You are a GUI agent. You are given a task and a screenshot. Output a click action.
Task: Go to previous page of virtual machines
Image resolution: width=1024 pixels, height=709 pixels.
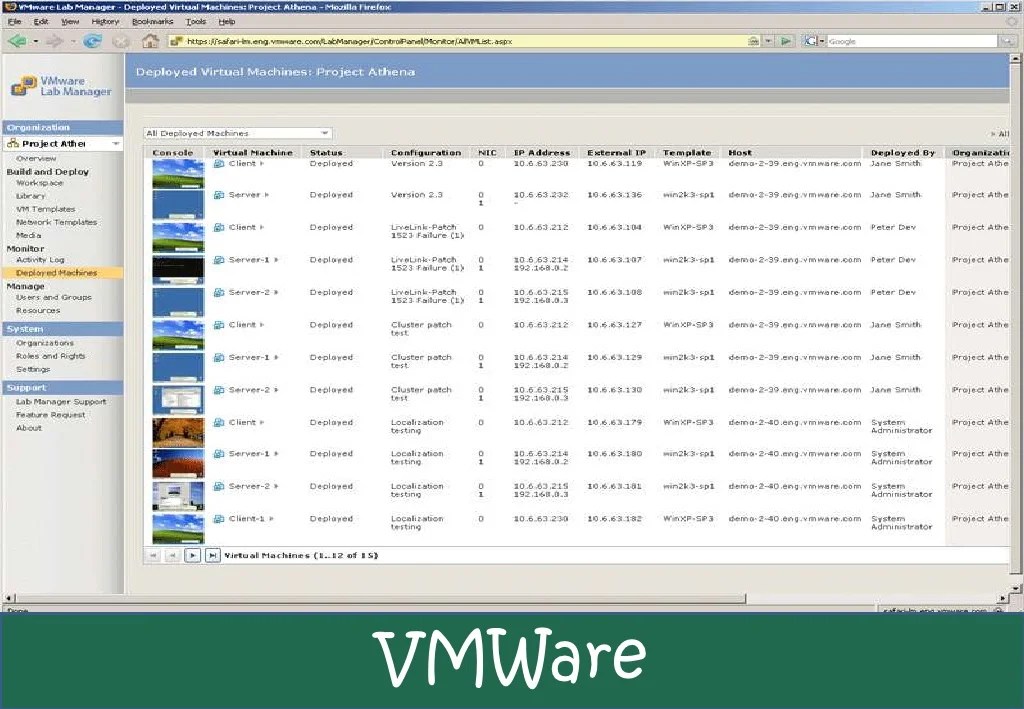click(x=172, y=556)
